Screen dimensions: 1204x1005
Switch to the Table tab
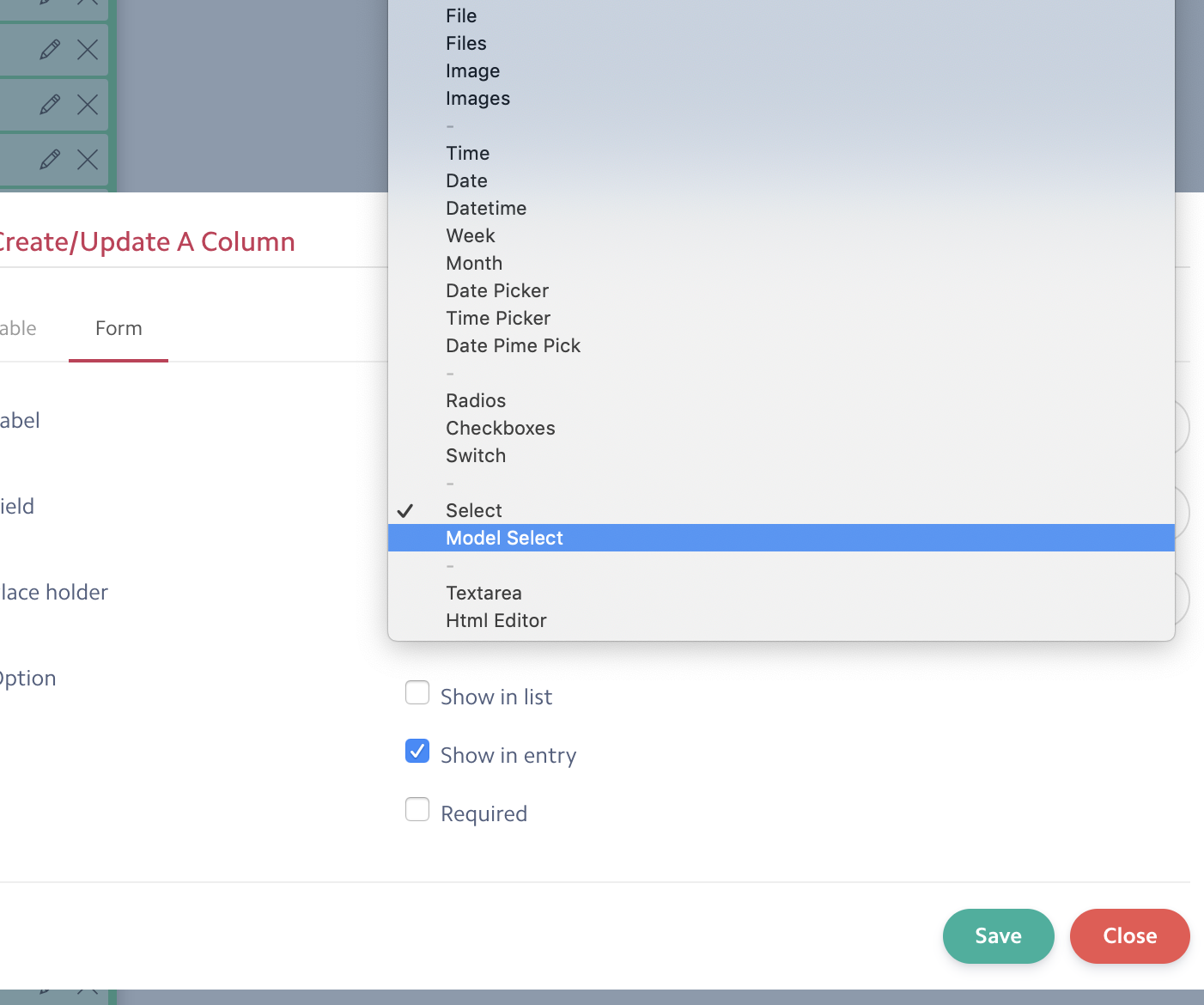point(18,328)
